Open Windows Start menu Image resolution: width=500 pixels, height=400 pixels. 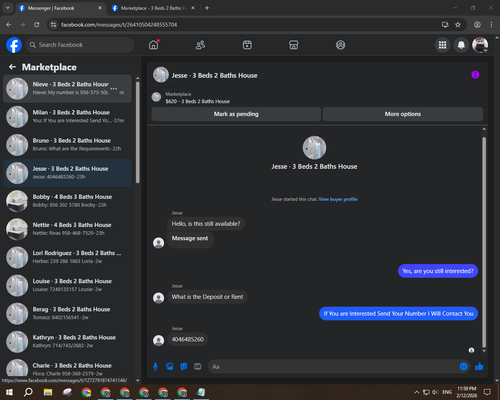(x=9, y=392)
